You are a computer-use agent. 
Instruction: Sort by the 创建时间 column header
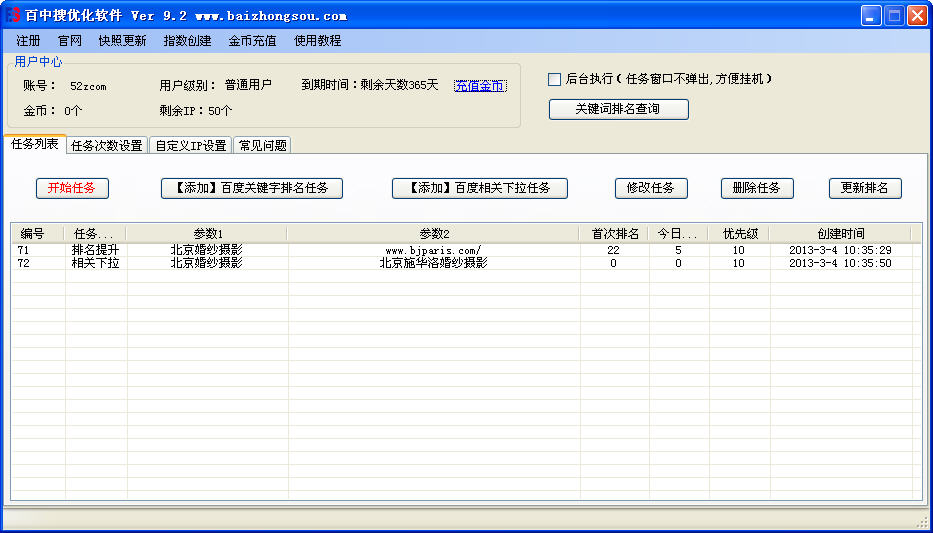pyautogui.click(x=840, y=233)
